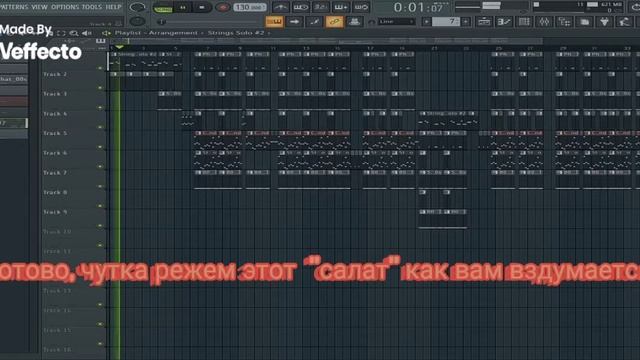Image resolution: width=640 pixels, height=360 pixels.
Task: Select the Strings Solo #2 clip on Track 4
Action: [448, 119]
